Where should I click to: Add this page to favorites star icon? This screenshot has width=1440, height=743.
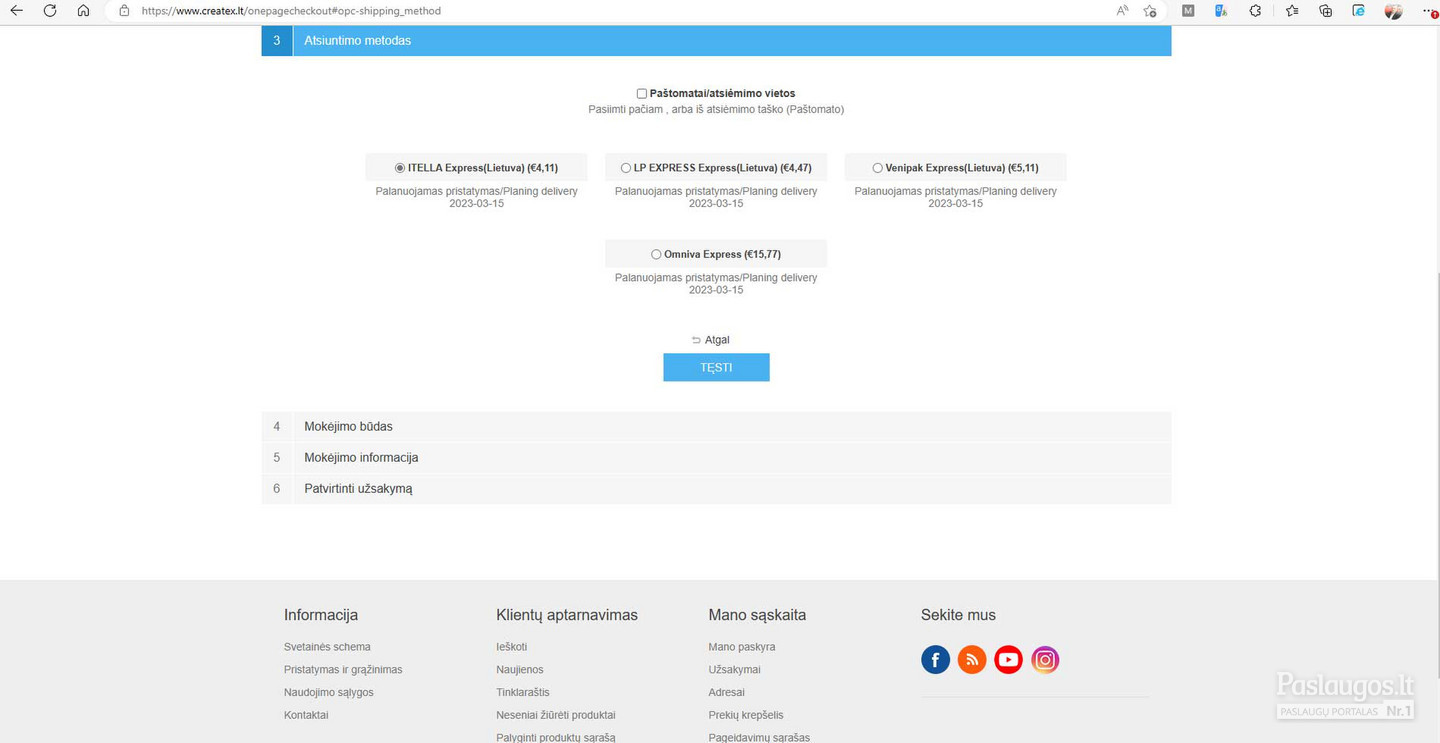(x=1150, y=11)
